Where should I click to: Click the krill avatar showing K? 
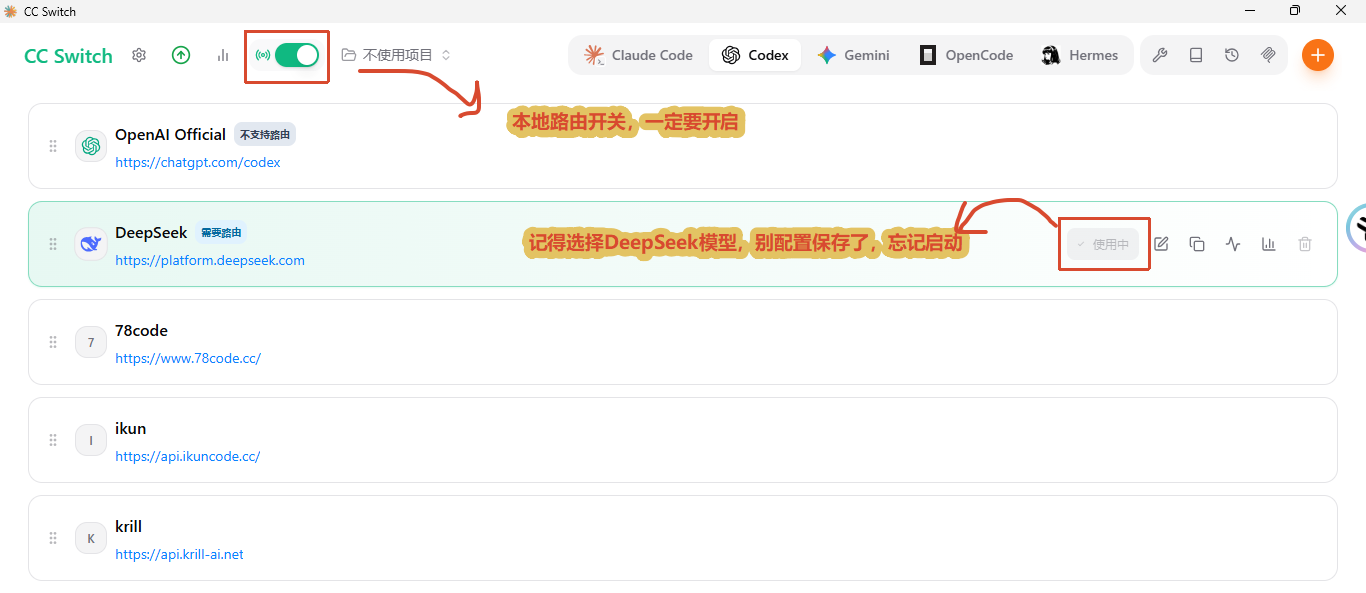click(91, 538)
